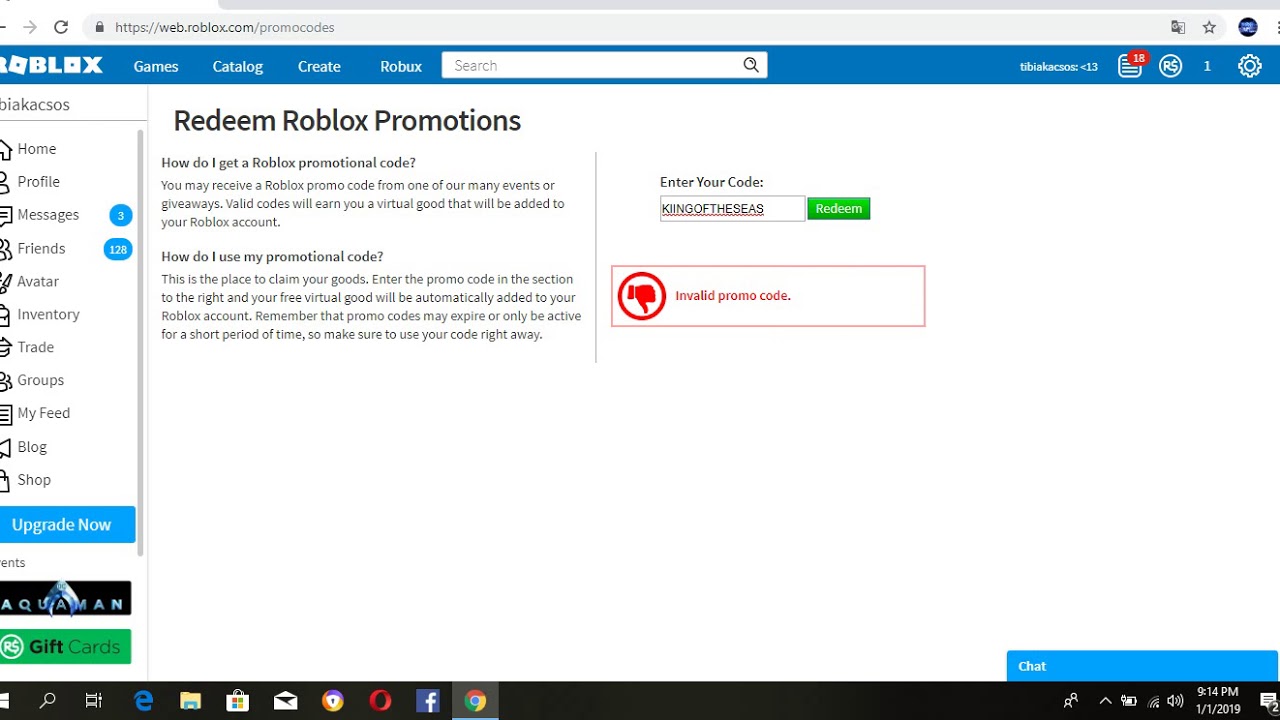Screen dimensions: 1280x720
Task: Open Facebook app from taskbar
Action: pyautogui.click(x=428, y=701)
